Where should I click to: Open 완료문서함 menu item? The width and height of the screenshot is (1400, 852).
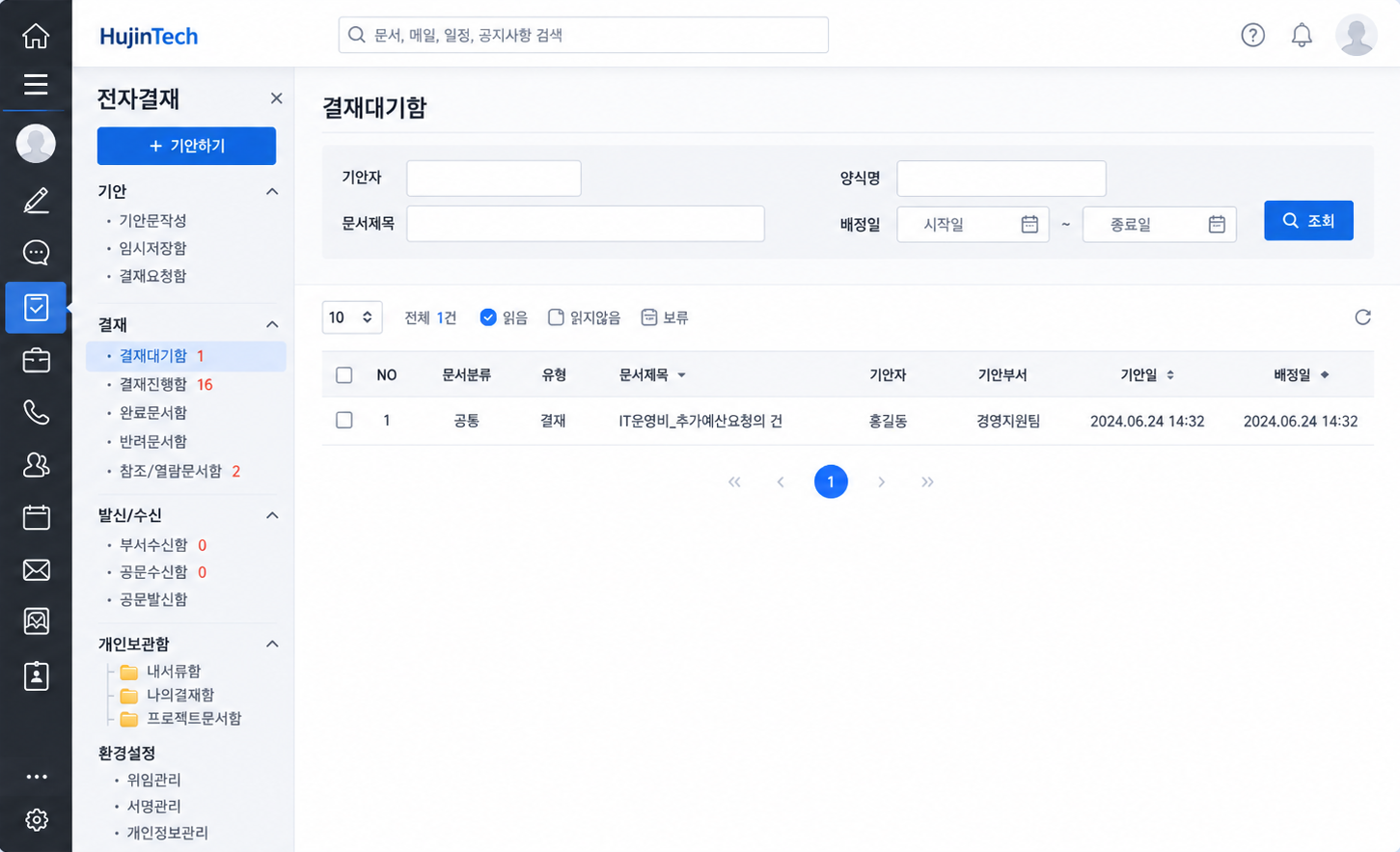coord(152,413)
